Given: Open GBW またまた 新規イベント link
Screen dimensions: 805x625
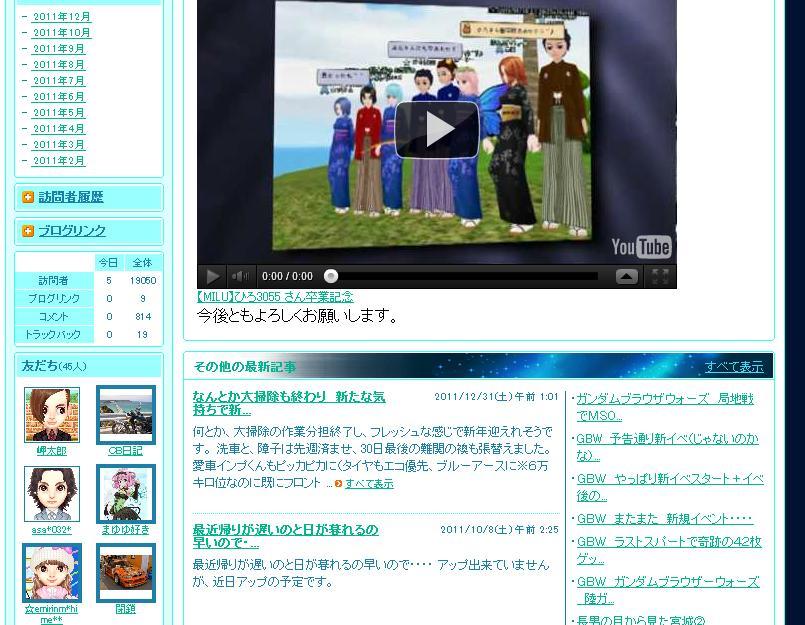Looking at the screenshot, I should pyautogui.click(x=664, y=519).
